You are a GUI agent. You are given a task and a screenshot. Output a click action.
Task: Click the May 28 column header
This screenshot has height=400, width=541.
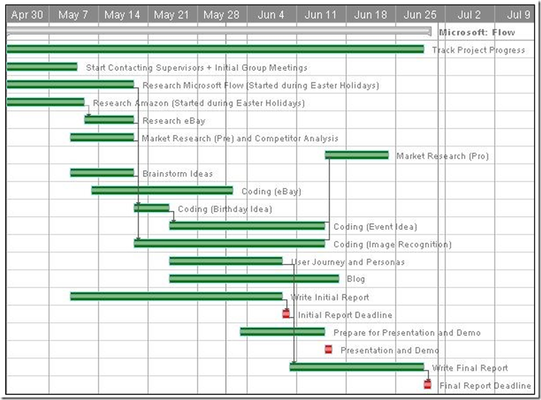coord(222,15)
